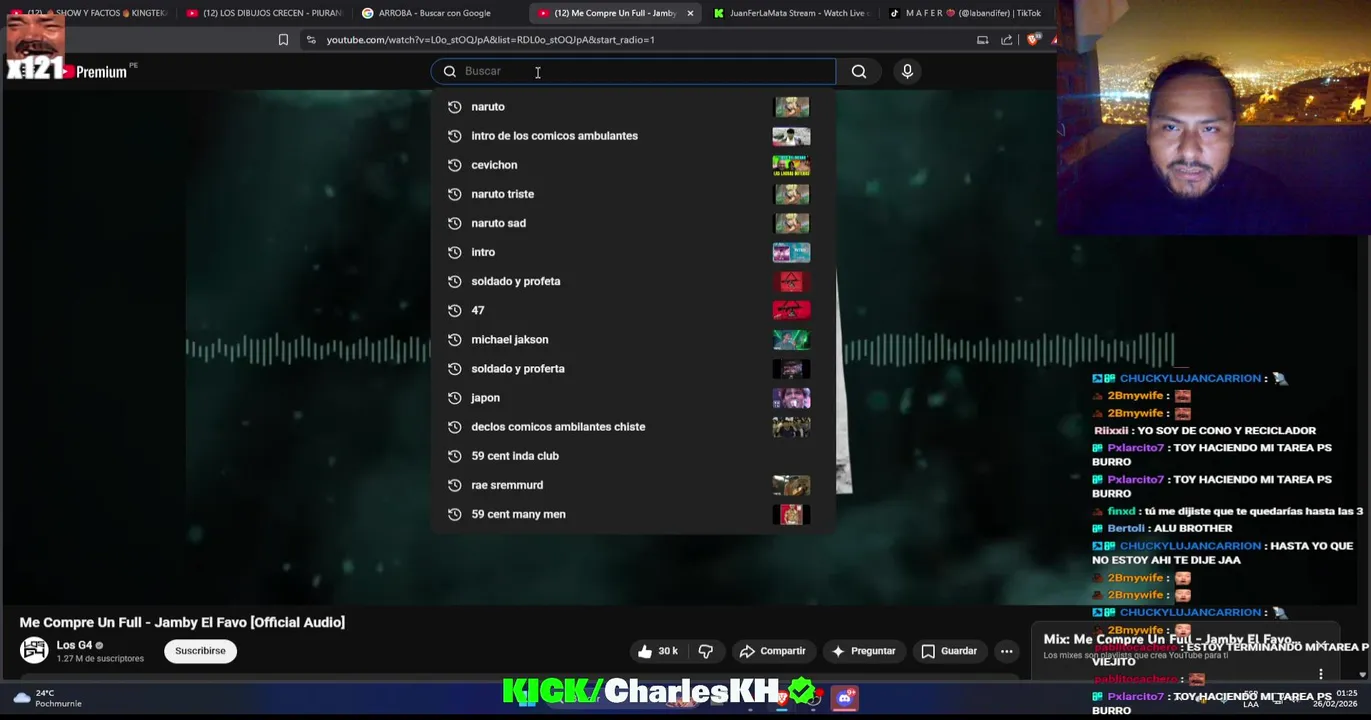Click history clock icon beside 'japon'
1371x720 pixels.
454,397
